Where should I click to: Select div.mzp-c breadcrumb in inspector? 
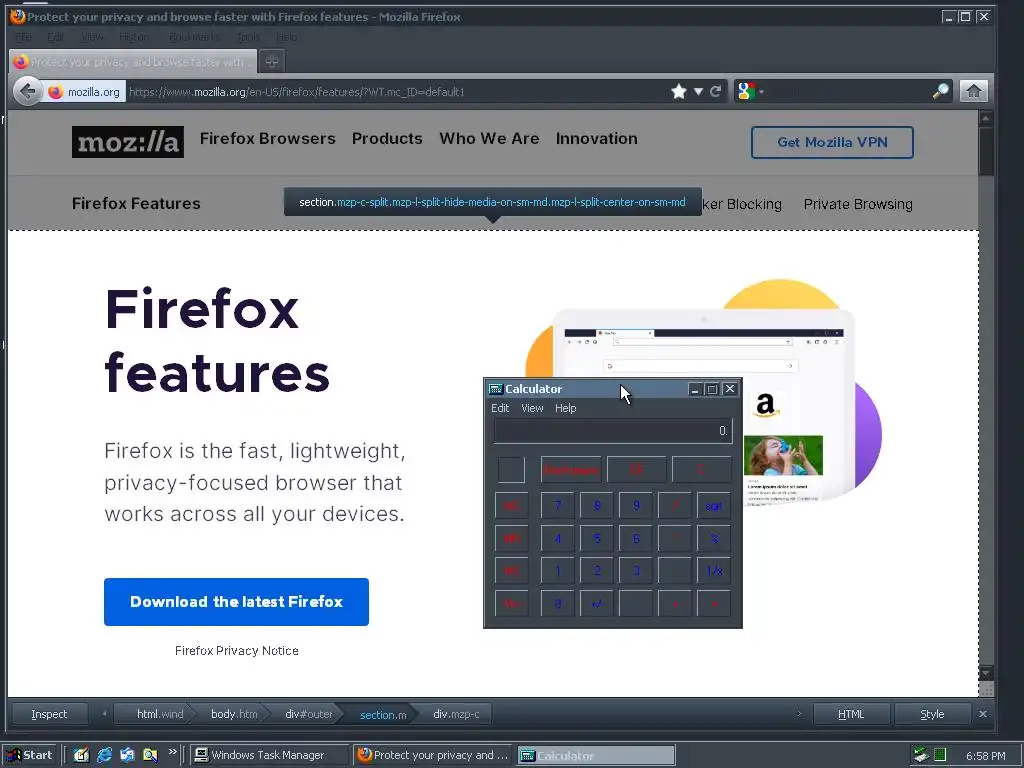455,714
